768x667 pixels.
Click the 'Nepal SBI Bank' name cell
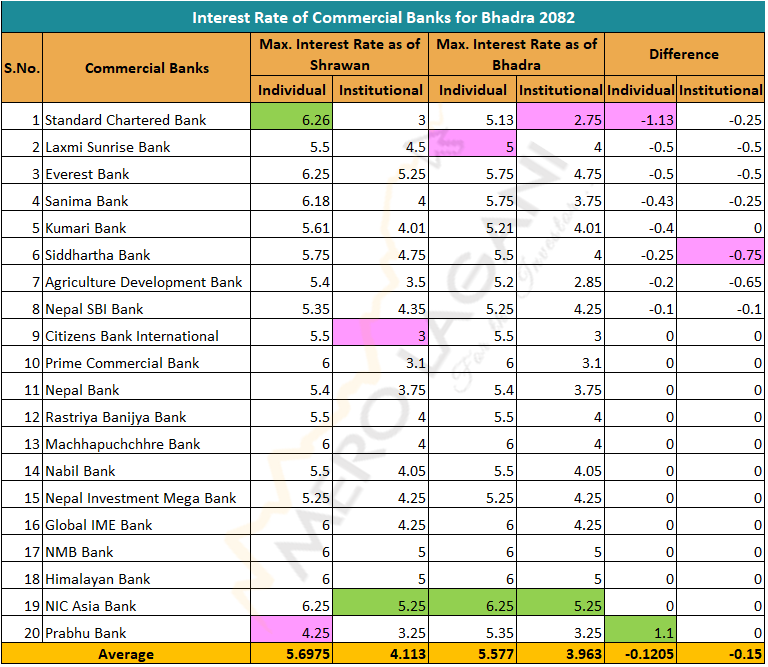pyautogui.click(x=146, y=305)
